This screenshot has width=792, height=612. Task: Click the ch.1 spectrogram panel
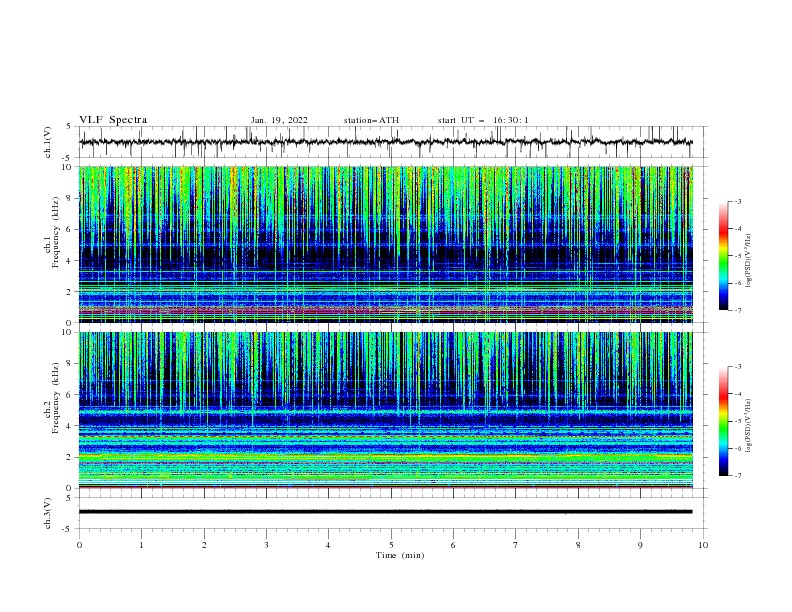[386, 244]
